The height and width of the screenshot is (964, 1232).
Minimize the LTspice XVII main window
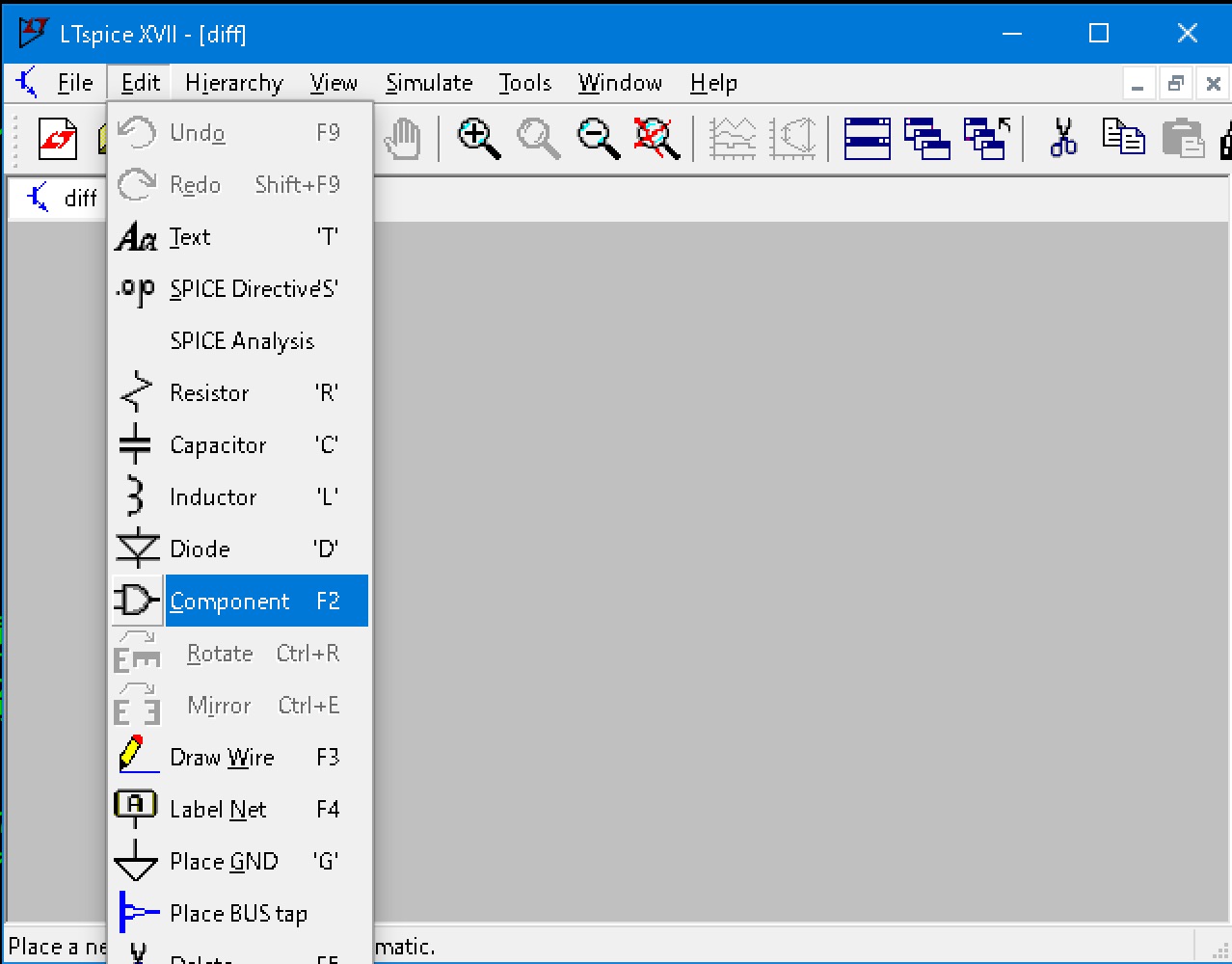1012,34
